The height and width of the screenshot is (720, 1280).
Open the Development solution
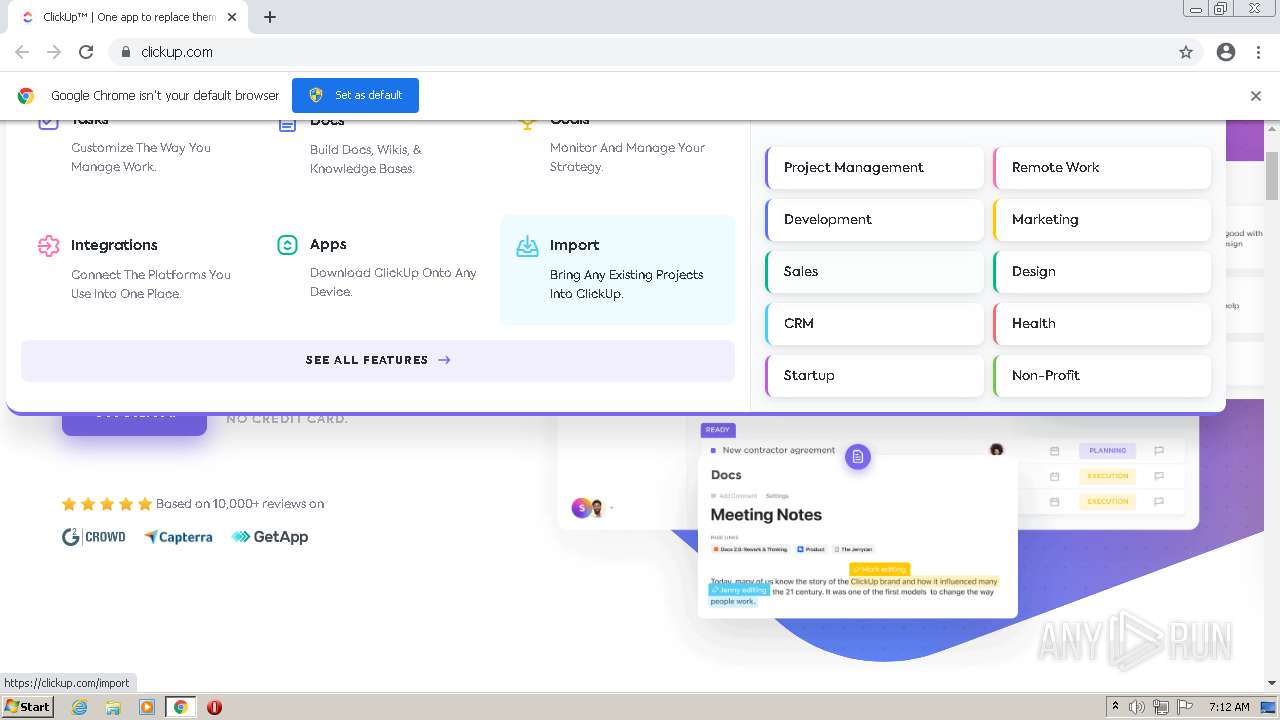click(875, 219)
